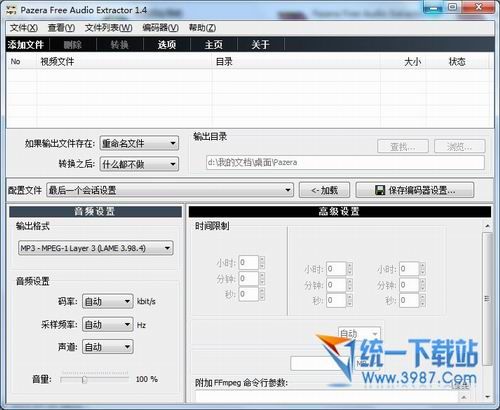The width and height of the screenshot is (500, 410).
Task: Open the 文件(X) menu
Action: pyautogui.click(x=23, y=28)
